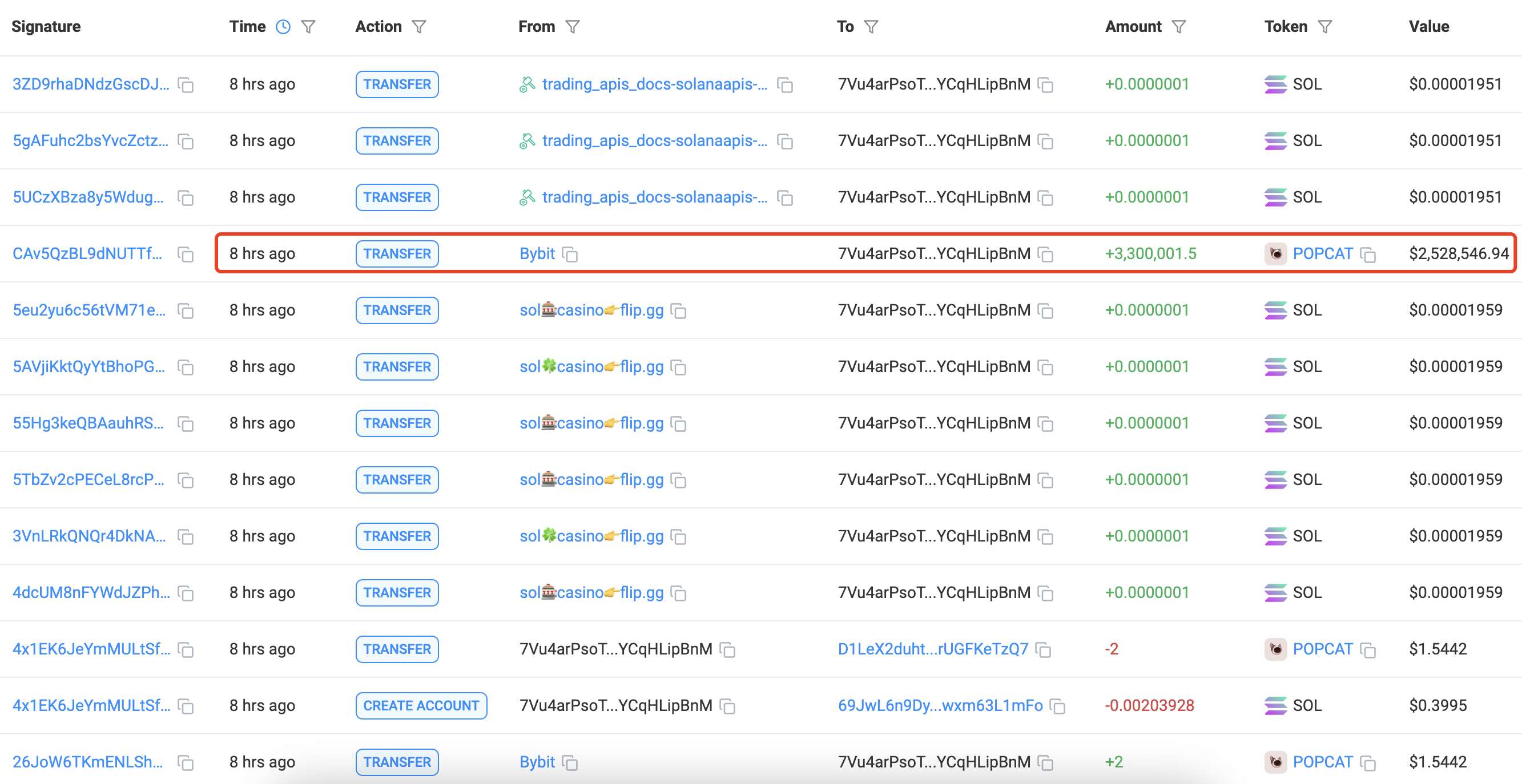Screen dimensions: 1522x784
Task: Copy signature 3ZD9rhaDNdzGscDJ
Action: (x=186, y=85)
